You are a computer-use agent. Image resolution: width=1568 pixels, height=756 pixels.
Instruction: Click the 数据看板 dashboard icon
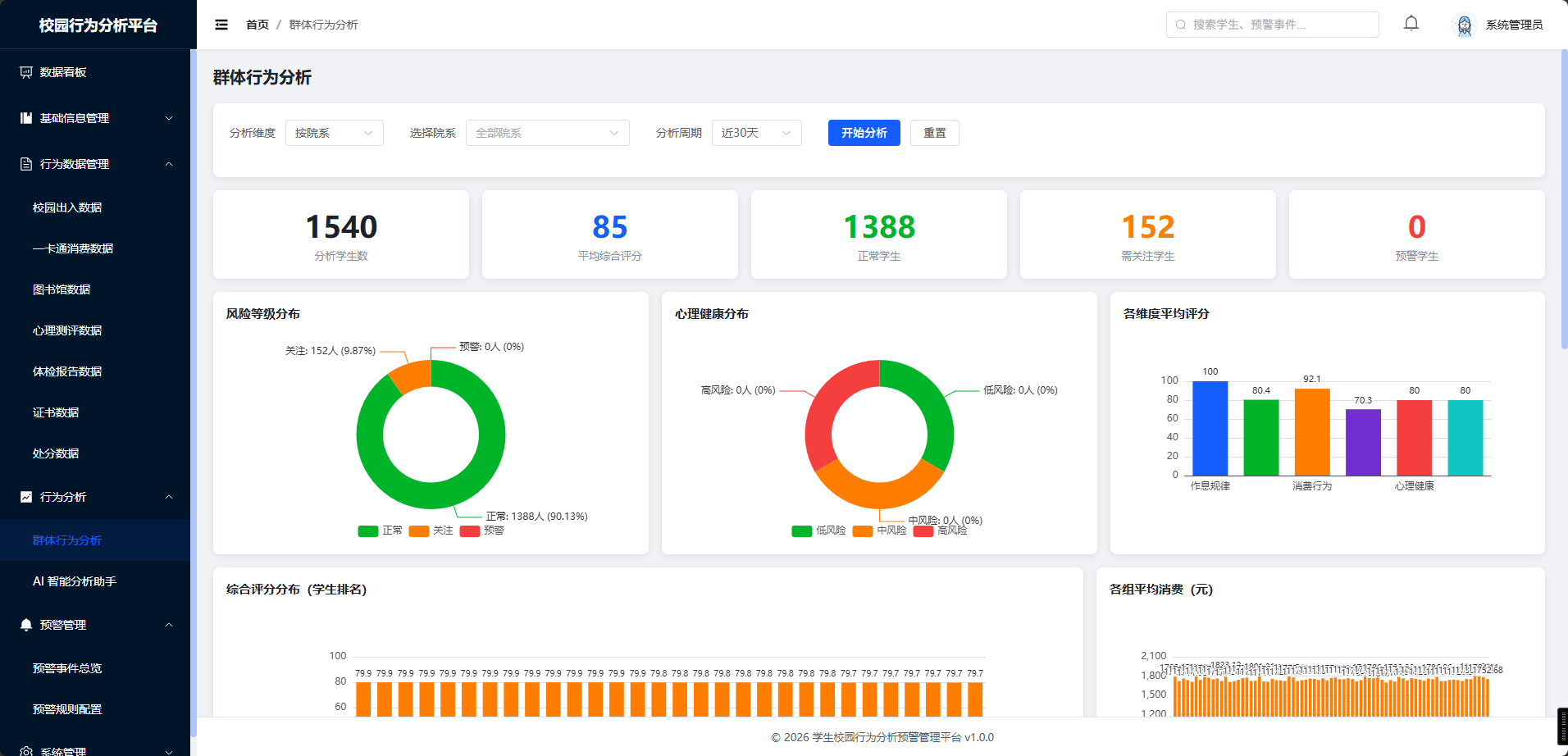tap(26, 72)
